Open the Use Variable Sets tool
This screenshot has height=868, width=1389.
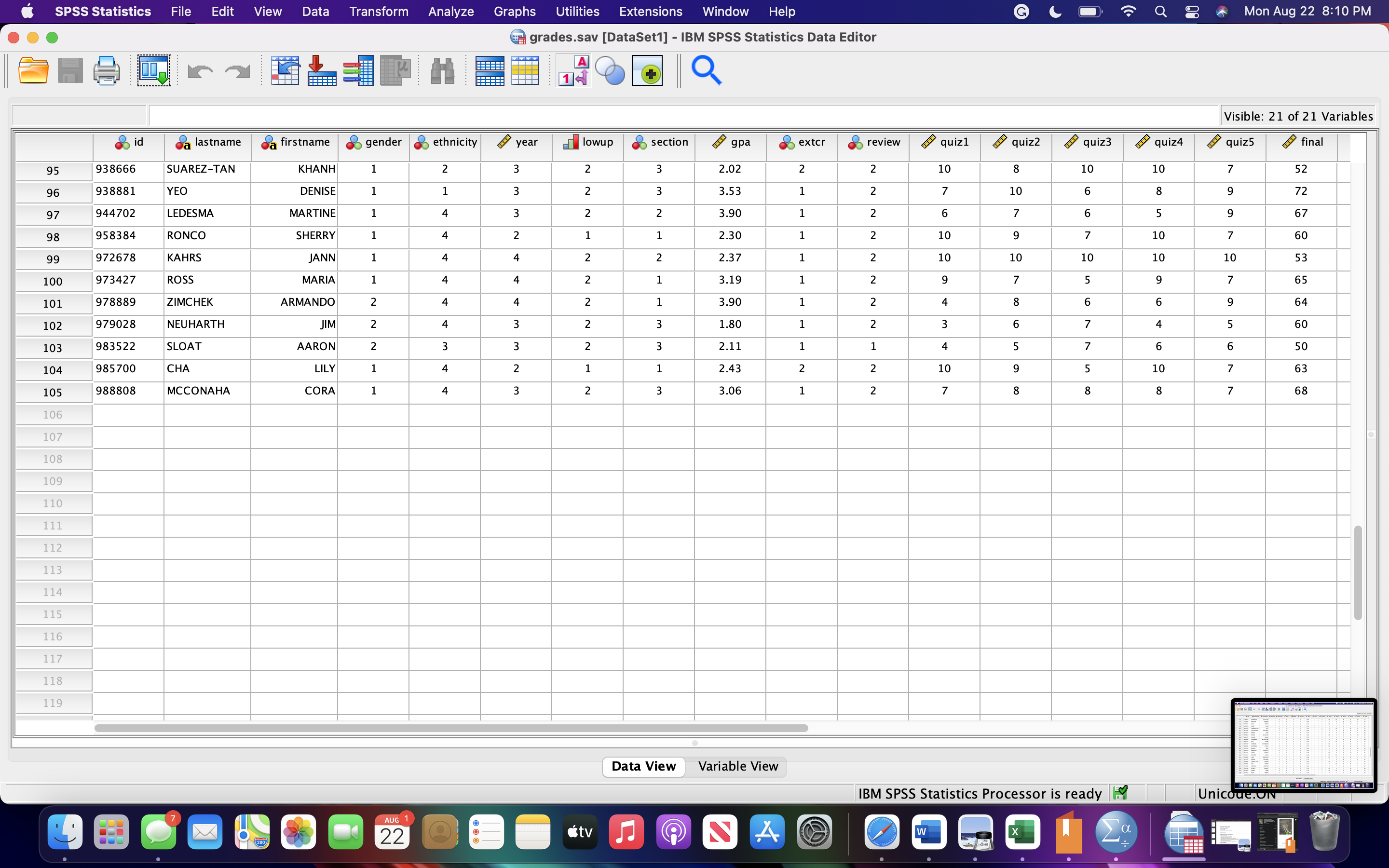[x=610, y=70]
